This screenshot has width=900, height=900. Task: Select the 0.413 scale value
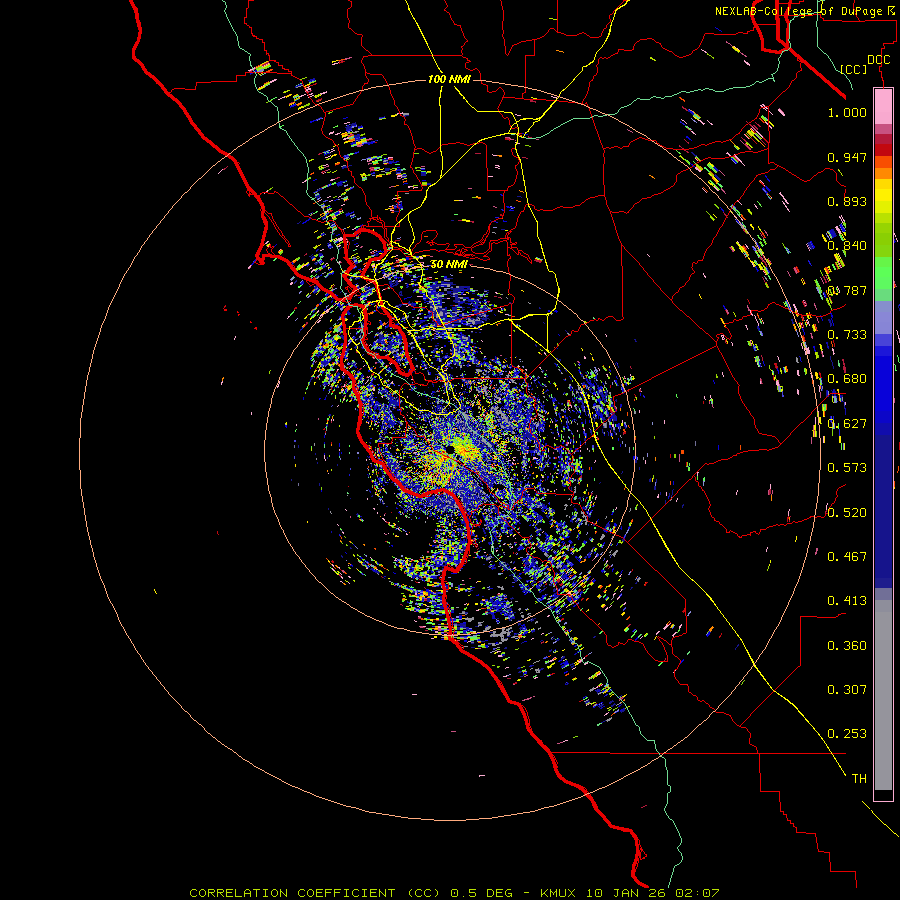pyautogui.click(x=847, y=601)
